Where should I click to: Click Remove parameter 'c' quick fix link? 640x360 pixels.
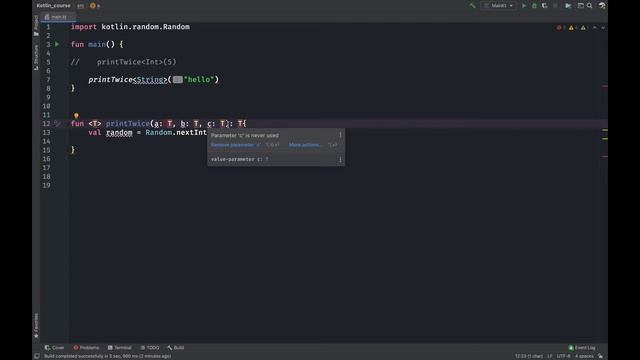[236, 145]
